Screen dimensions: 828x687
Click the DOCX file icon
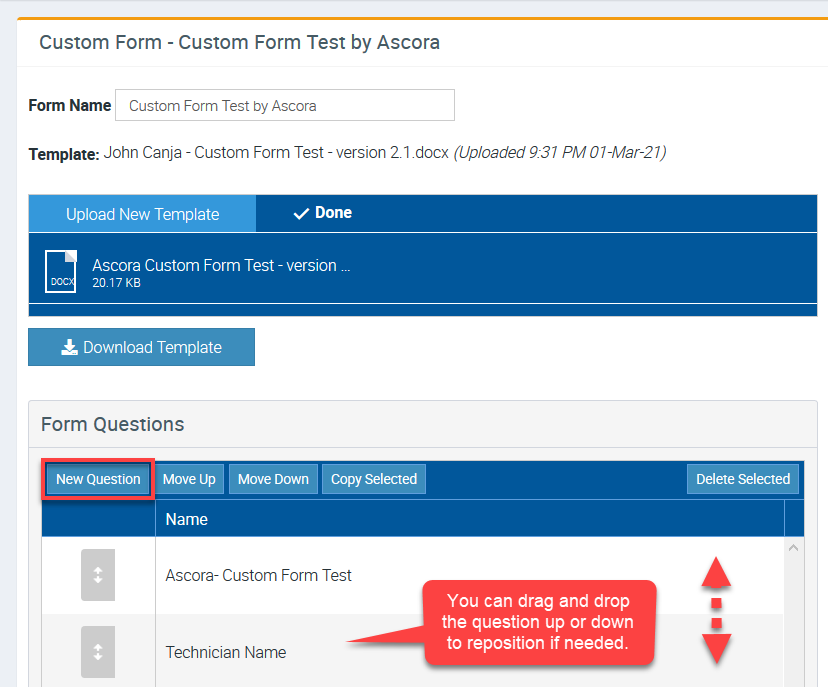pos(61,273)
